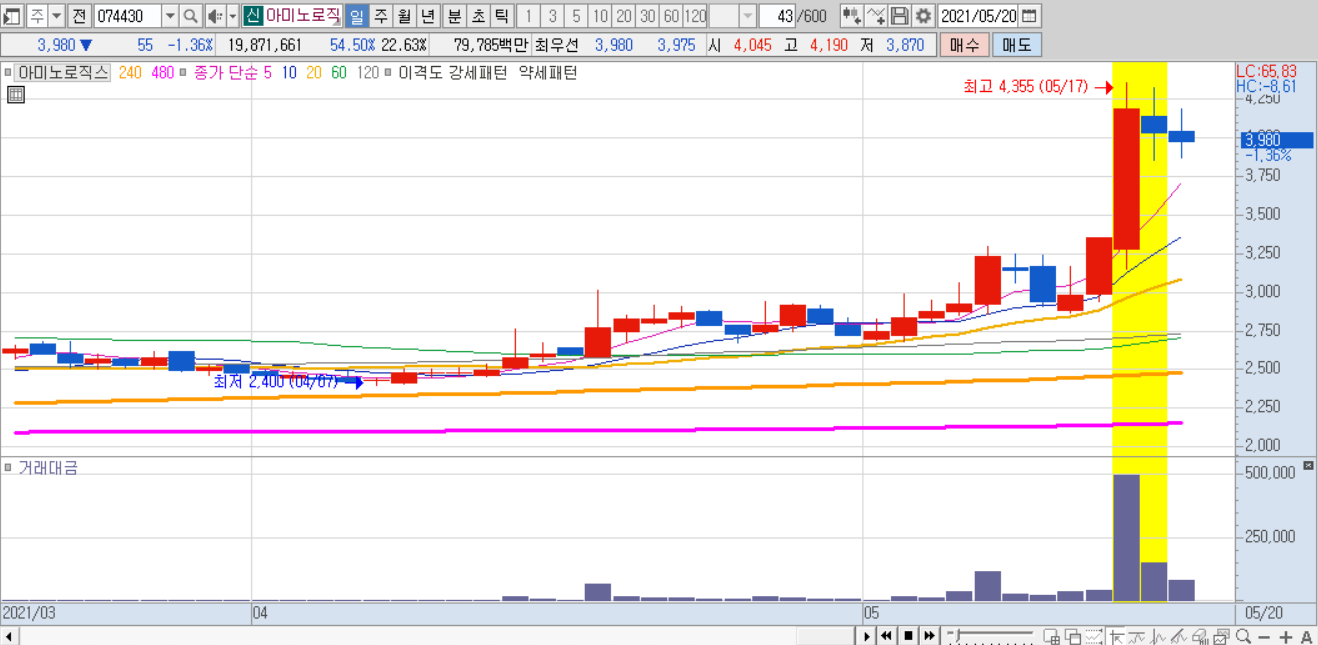Click the add candlestick indicator icon
This screenshot has height=645, width=1318.
coord(851,16)
